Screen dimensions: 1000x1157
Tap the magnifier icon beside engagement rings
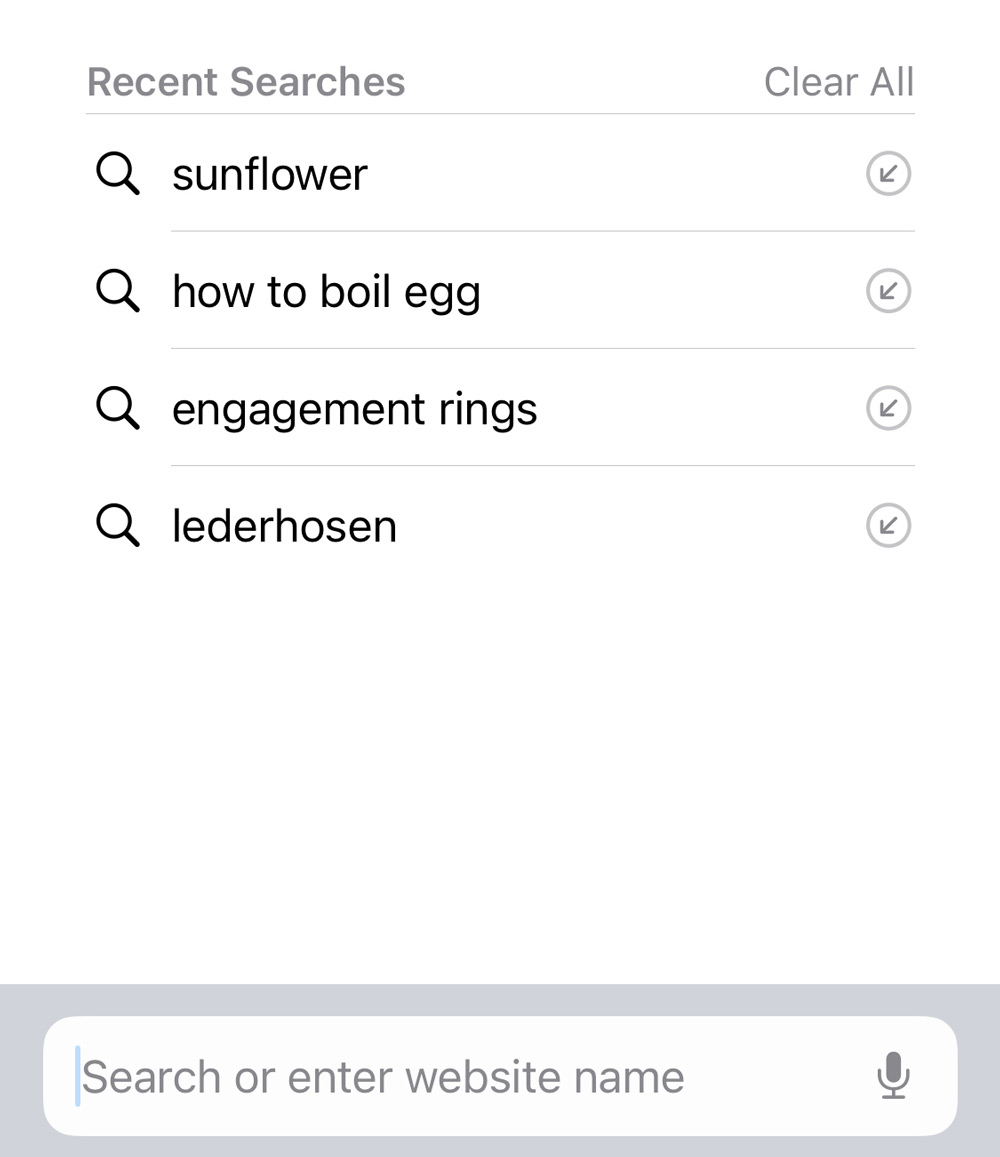pyautogui.click(x=118, y=407)
